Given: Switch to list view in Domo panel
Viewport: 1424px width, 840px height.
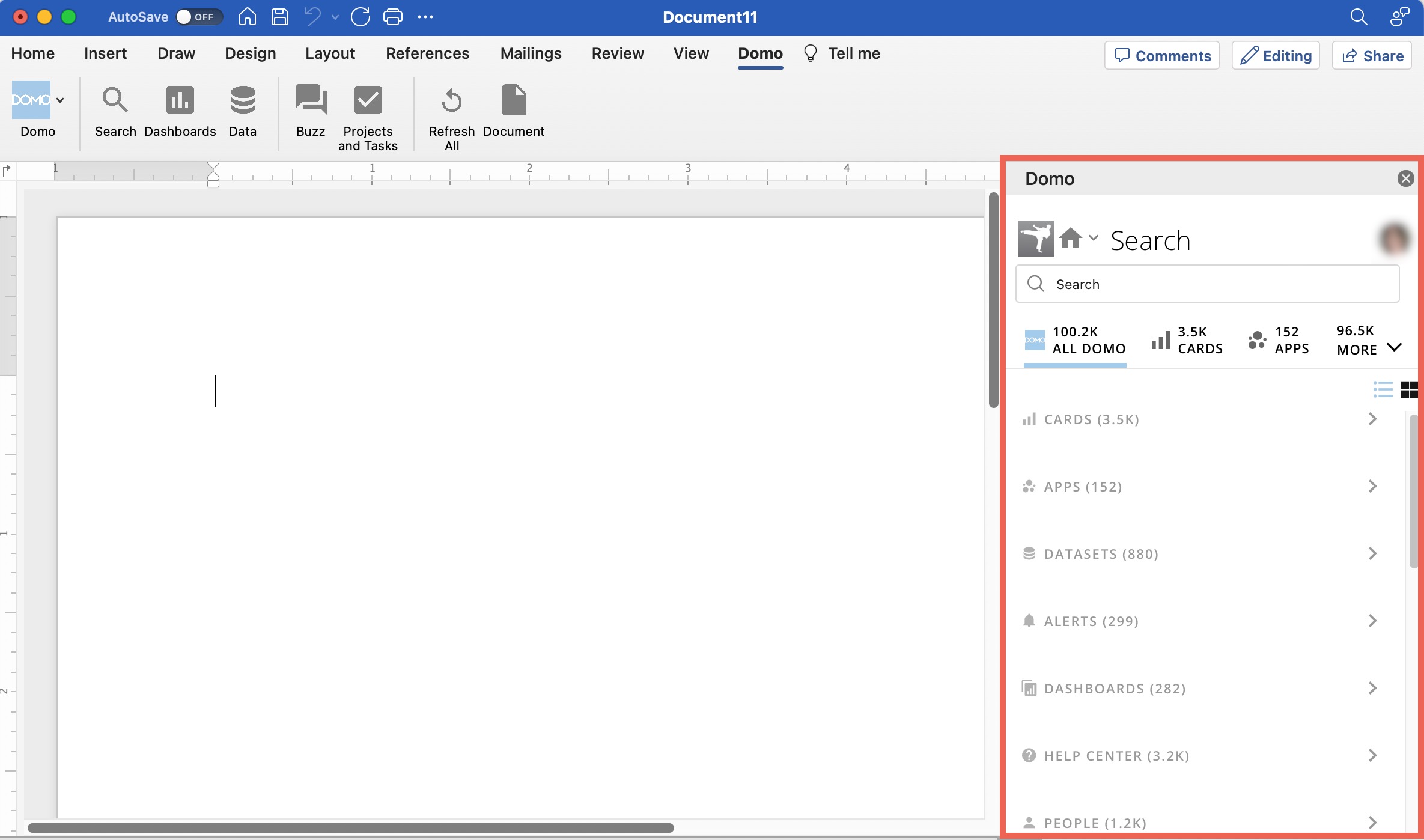Looking at the screenshot, I should coord(1383,389).
